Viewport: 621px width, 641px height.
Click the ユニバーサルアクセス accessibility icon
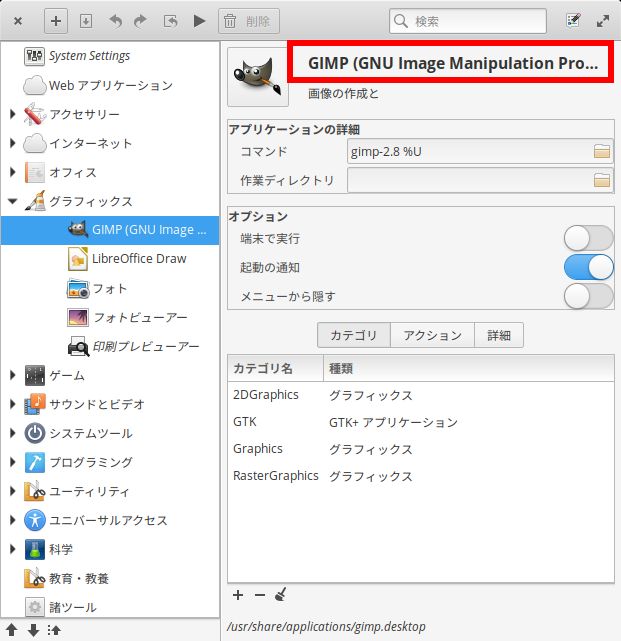click(x=35, y=520)
